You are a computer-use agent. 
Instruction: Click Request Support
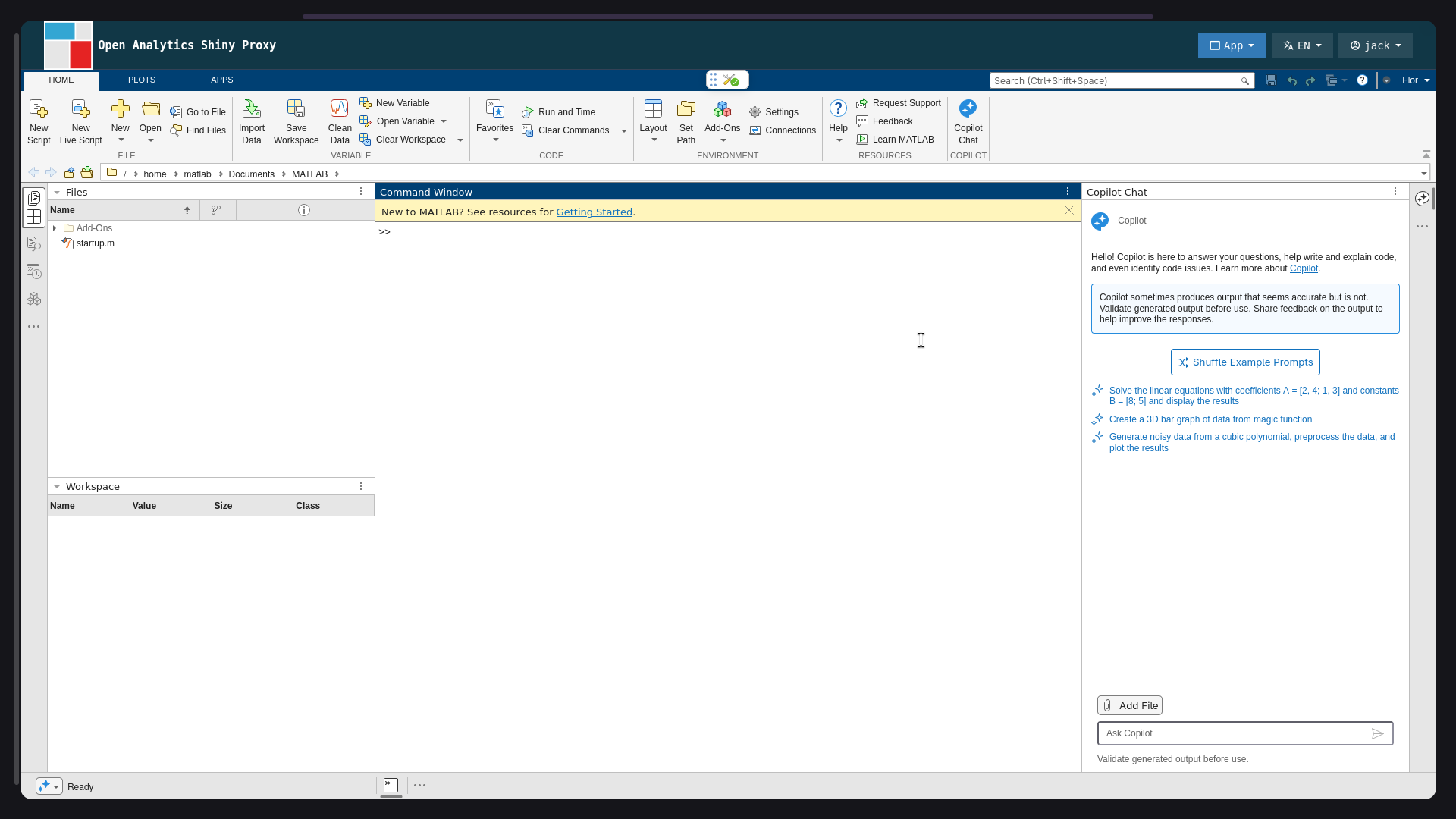click(899, 103)
